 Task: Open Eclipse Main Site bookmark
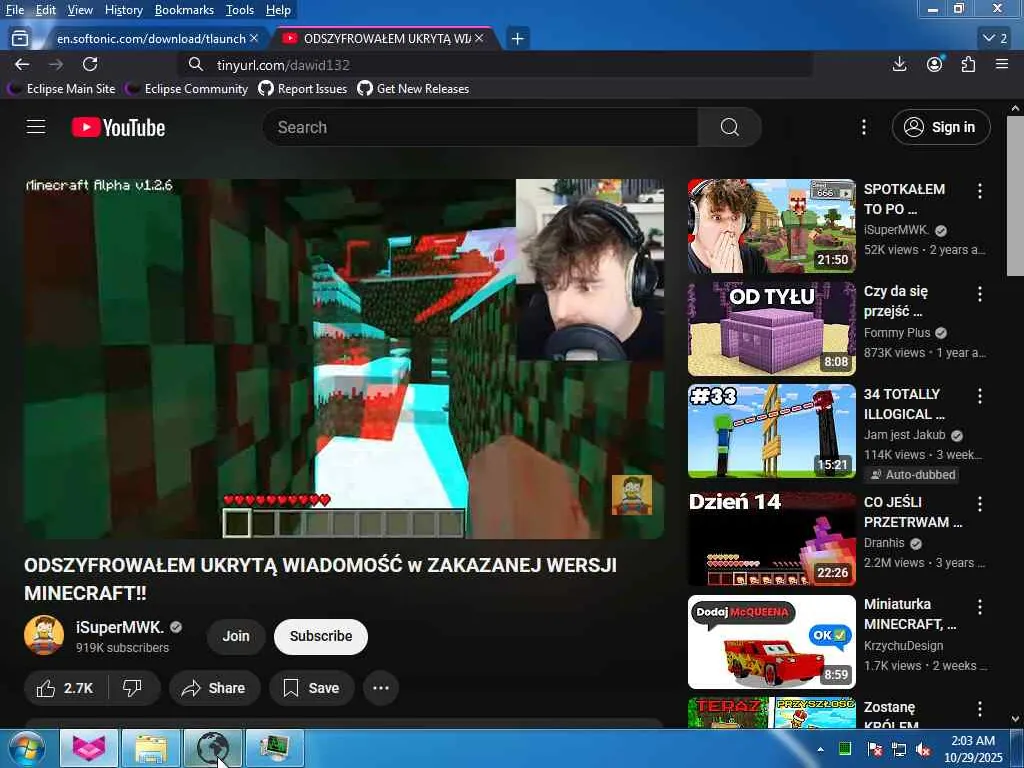click(x=63, y=89)
